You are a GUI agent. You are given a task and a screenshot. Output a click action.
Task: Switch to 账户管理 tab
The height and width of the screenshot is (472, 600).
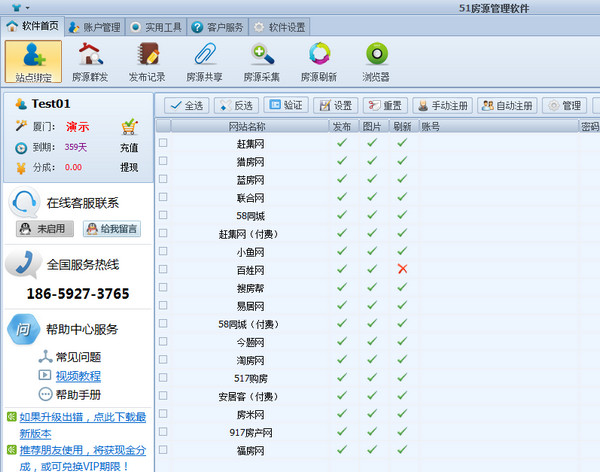95,27
